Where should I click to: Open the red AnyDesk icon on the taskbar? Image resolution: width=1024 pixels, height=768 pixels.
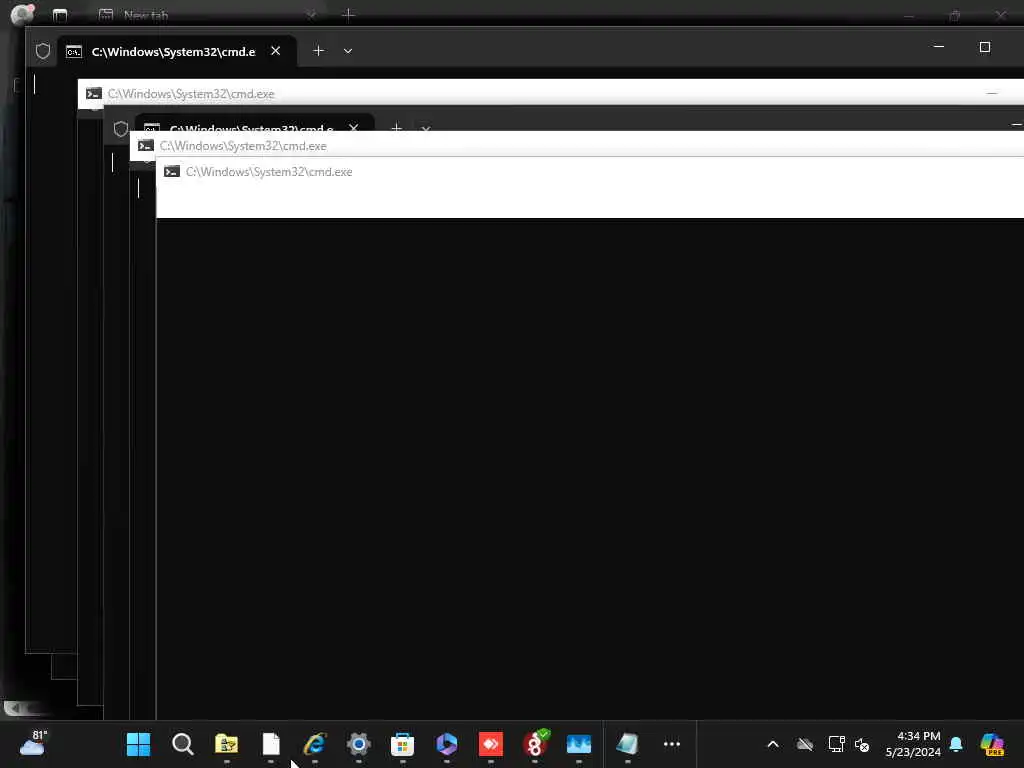coord(490,744)
